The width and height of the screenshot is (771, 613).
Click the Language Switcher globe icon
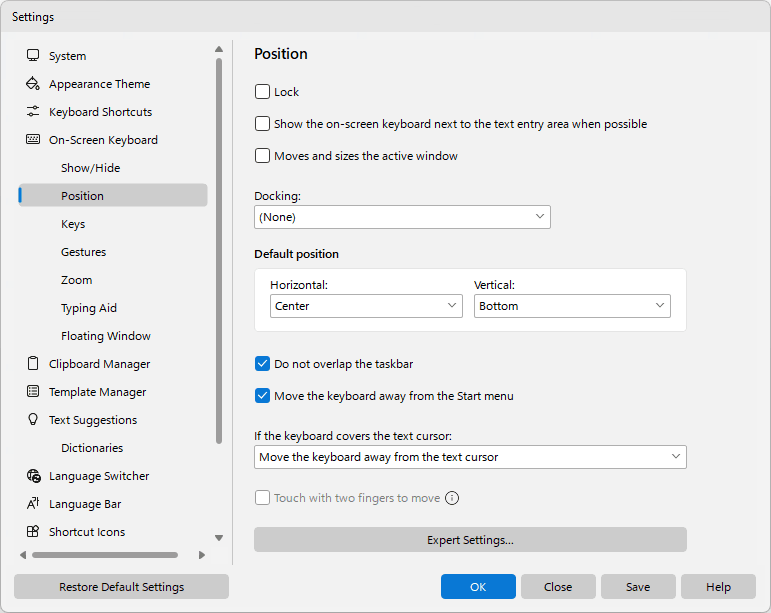pos(33,476)
